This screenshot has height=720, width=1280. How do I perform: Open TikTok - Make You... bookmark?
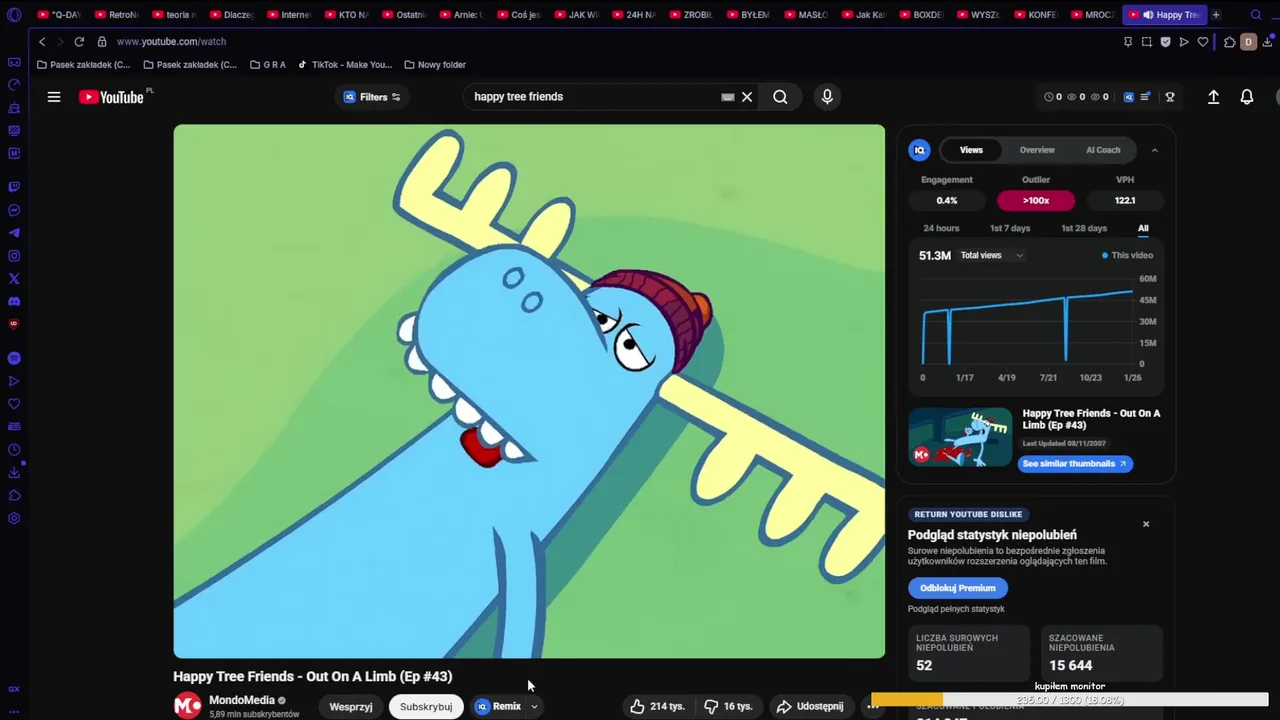pyautogui.click(x=345, y=65)
